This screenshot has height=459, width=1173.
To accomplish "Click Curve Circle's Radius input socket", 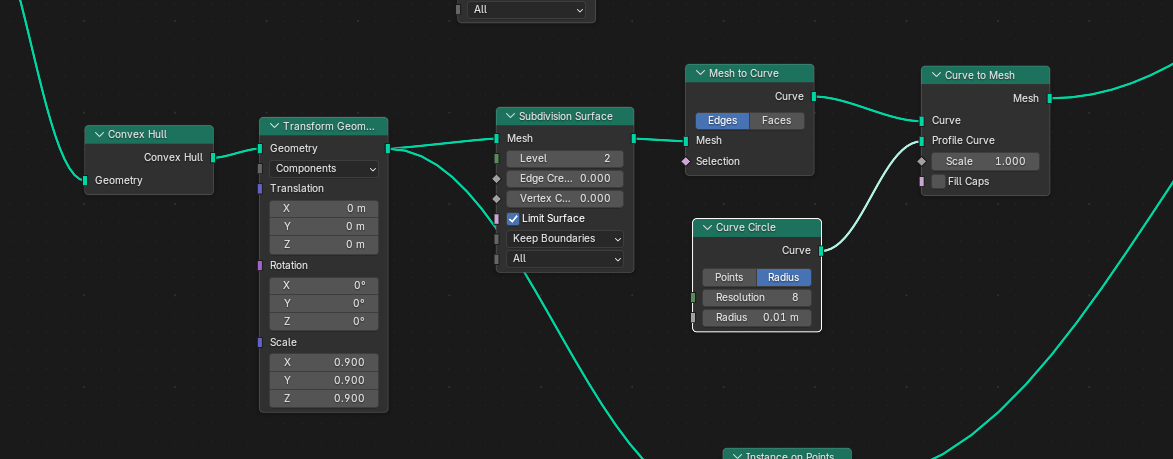I will pos(693,318).
